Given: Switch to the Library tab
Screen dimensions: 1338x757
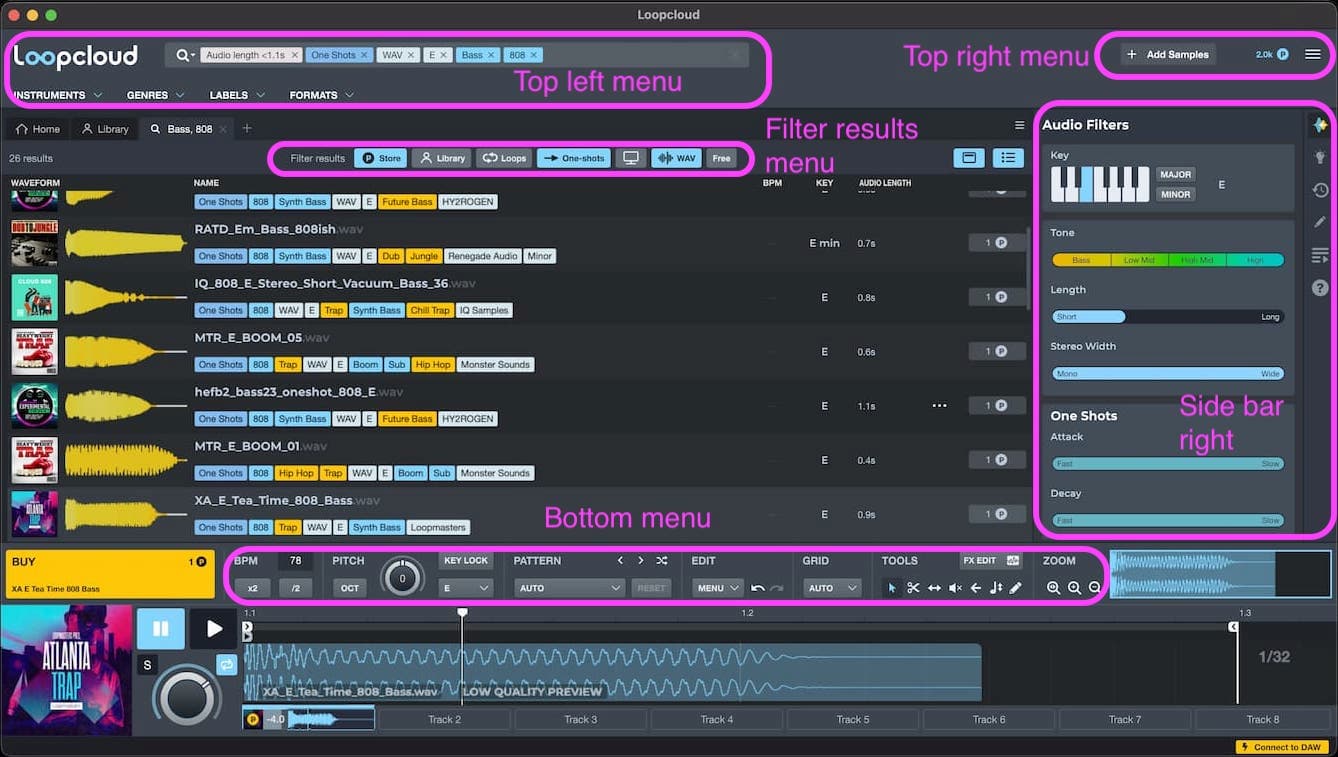Looking at the screenshot, I should [105, 129].
